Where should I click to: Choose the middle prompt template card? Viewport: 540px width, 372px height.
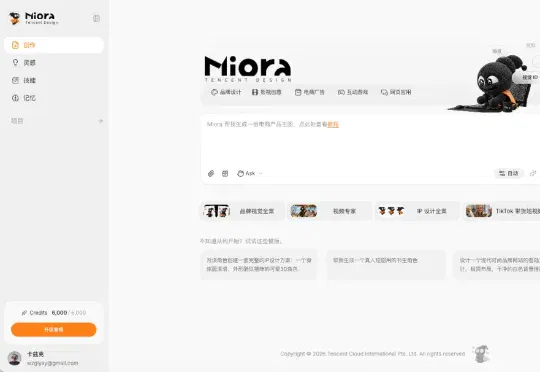pos(386,265)
